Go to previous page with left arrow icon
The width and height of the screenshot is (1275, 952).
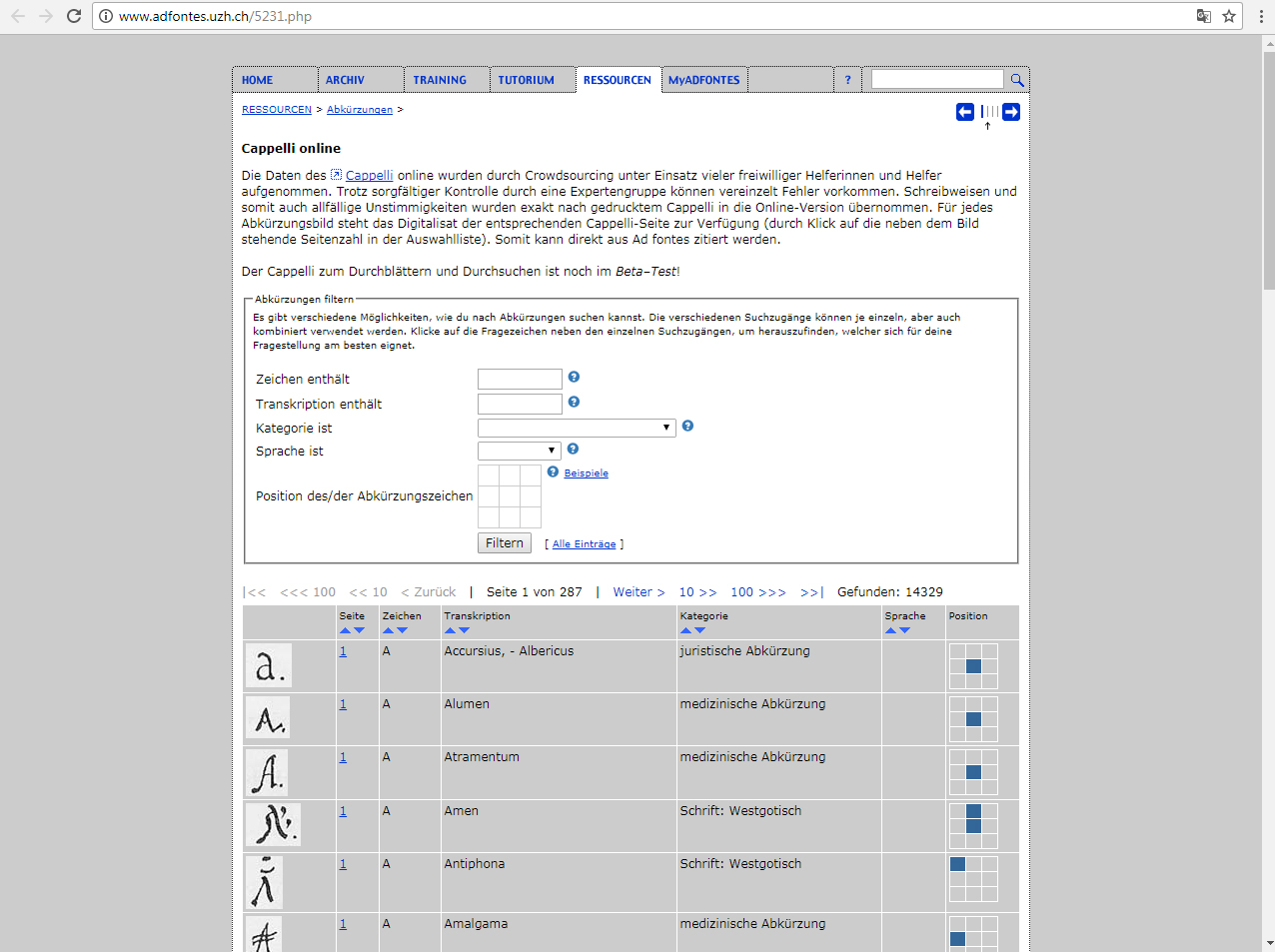click(965, 112)
